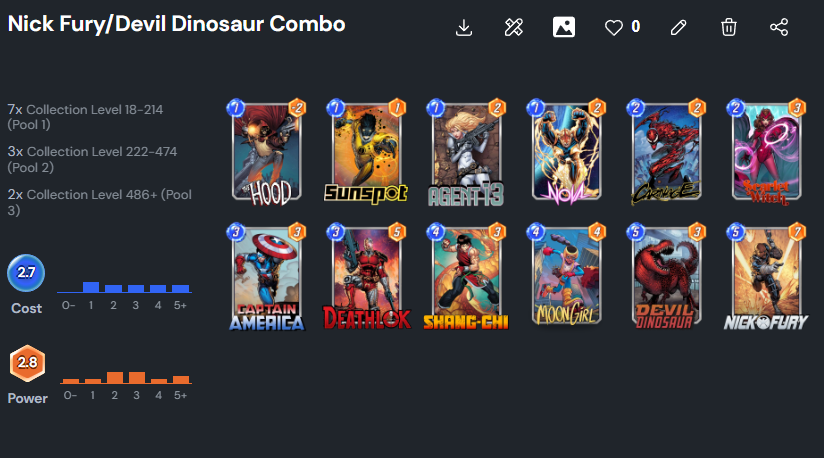Click the Nick Fury/Devil Dinosaur Combo title
The height and width of the screenshot is (458, 824).
(x=177, y=24)
